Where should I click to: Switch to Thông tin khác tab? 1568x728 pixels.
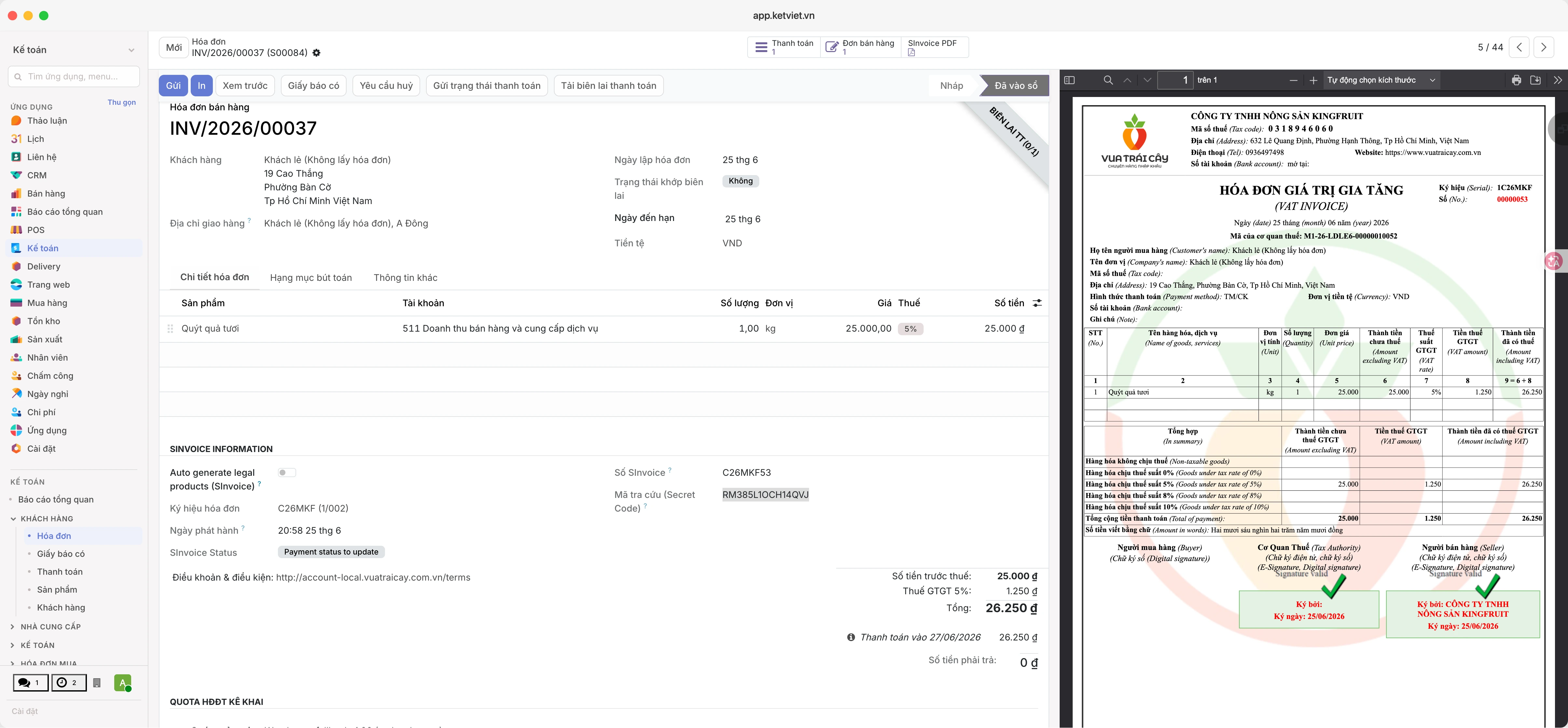tap(406, 278)
